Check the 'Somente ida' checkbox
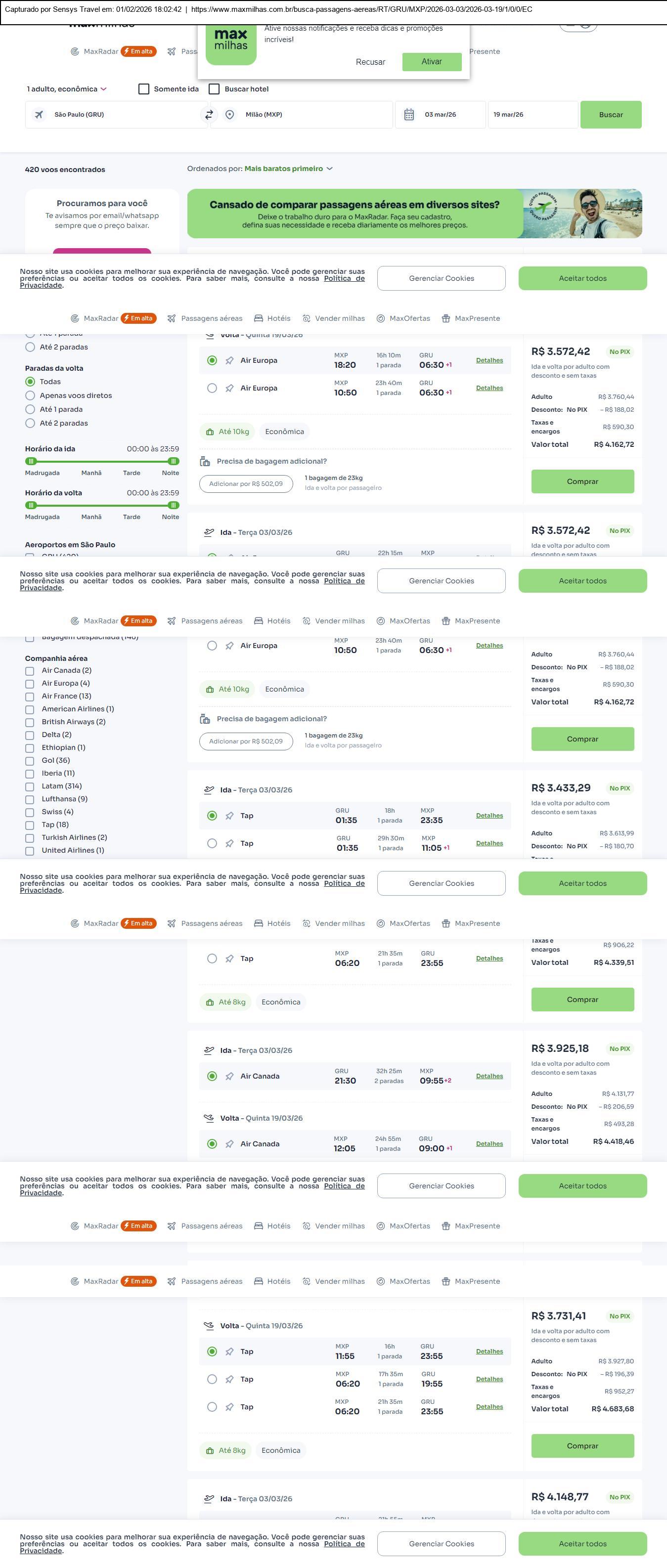 click(x=144, y=89)
